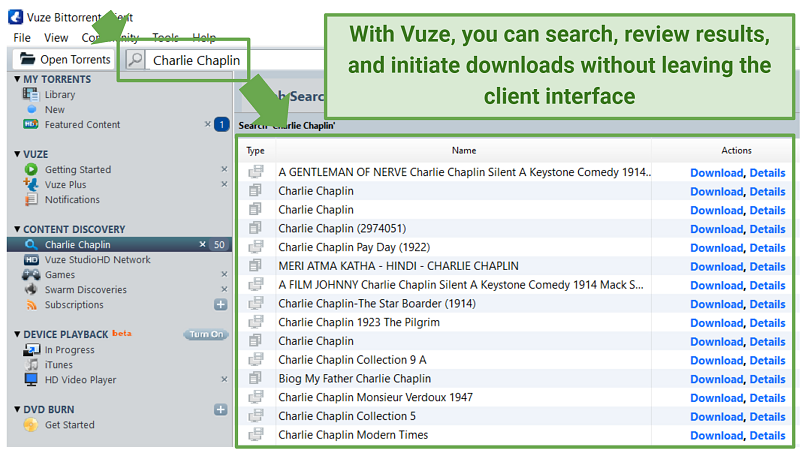
Task: Close the Vuze Plus sidebar entry
Action: click(x=224, y=184)
